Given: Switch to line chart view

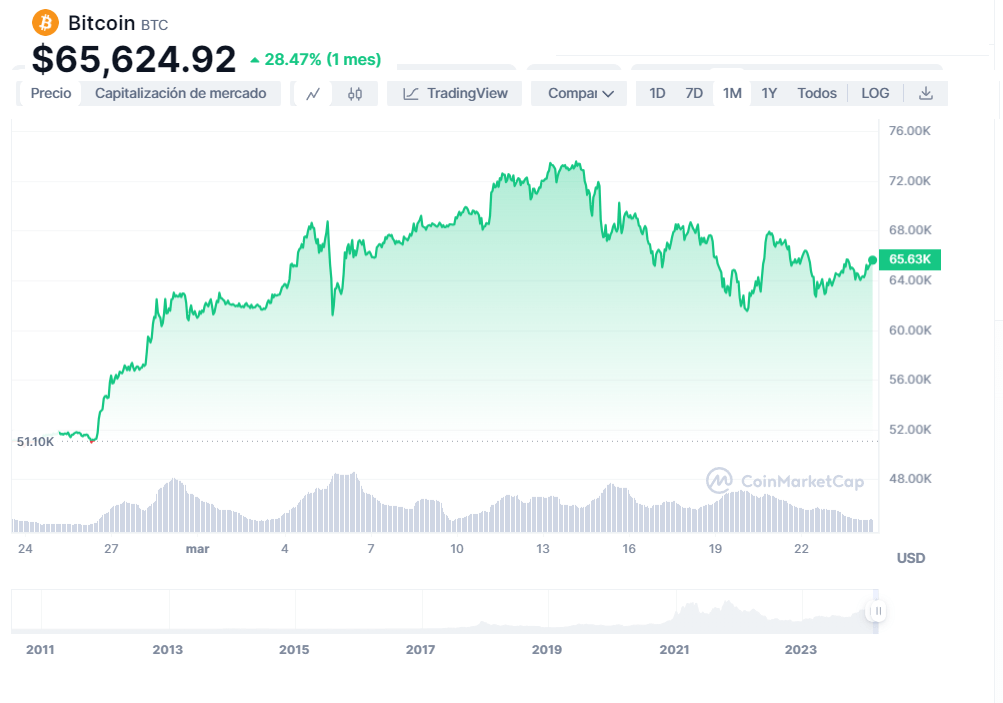Looking at the screenshot, I should point(313,93).
